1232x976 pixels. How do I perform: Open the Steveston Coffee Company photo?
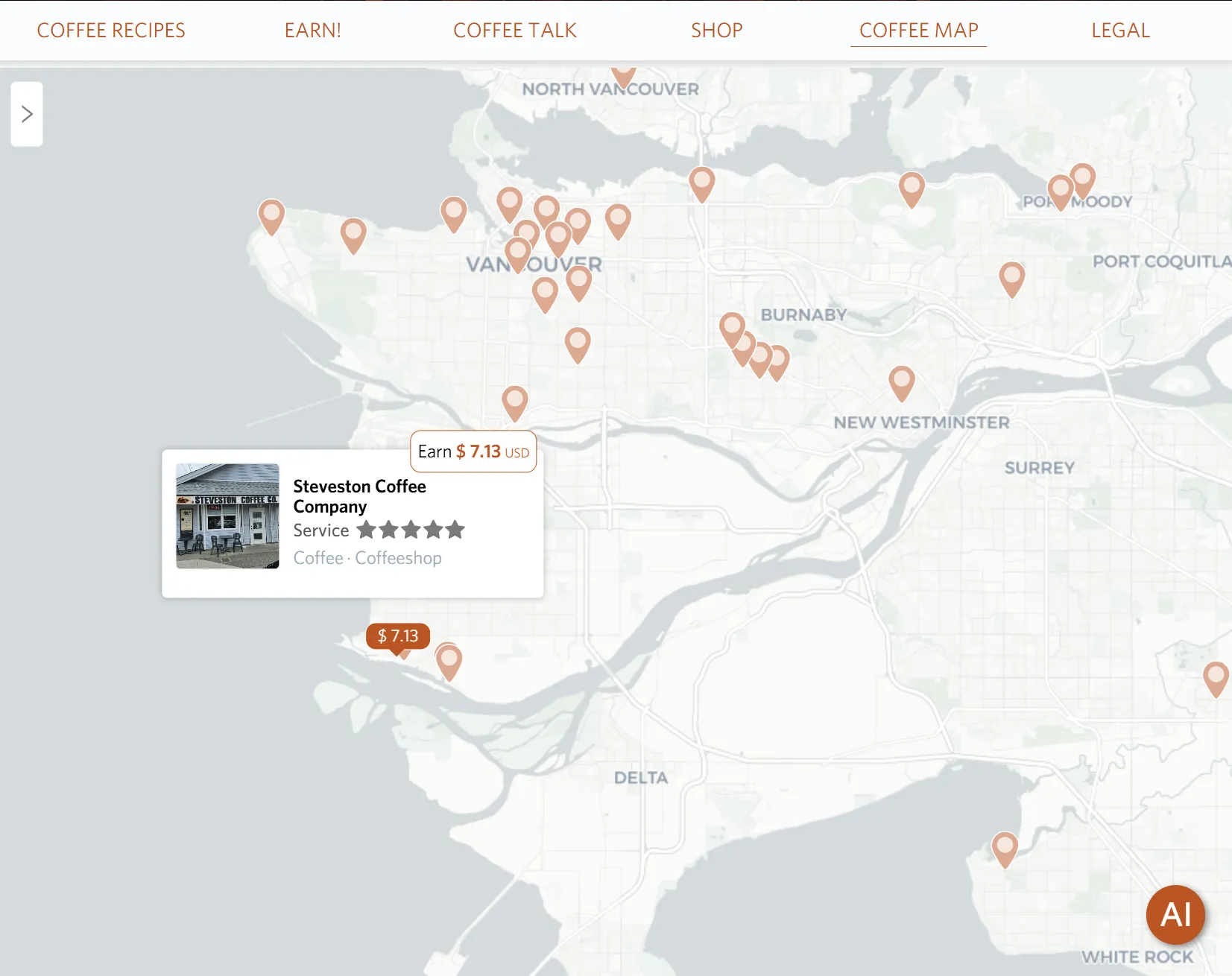(x=228, y=516)
